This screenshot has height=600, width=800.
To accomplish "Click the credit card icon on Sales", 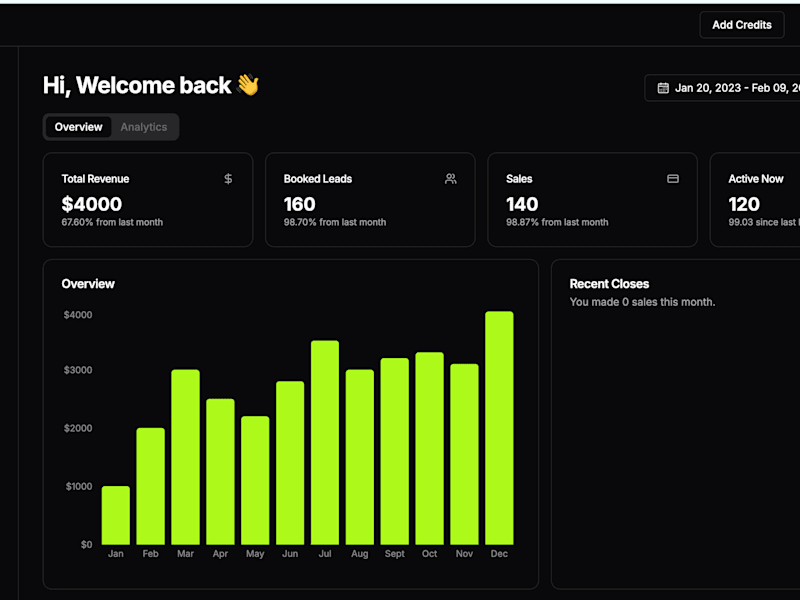I will pos(673,179).
